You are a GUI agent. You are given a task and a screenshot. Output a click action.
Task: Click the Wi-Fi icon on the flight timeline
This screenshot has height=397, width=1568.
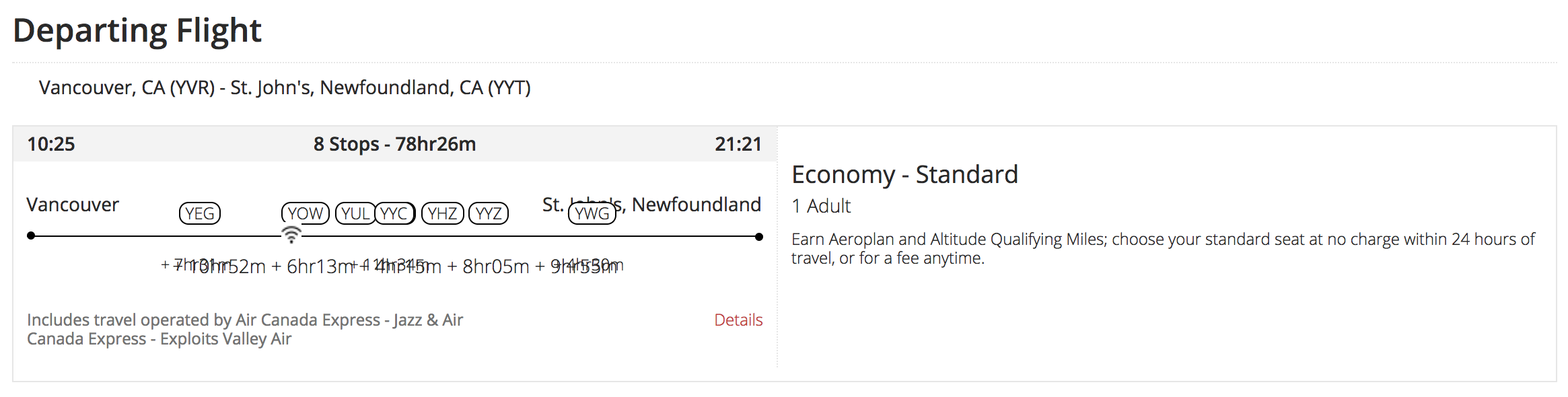291,235
